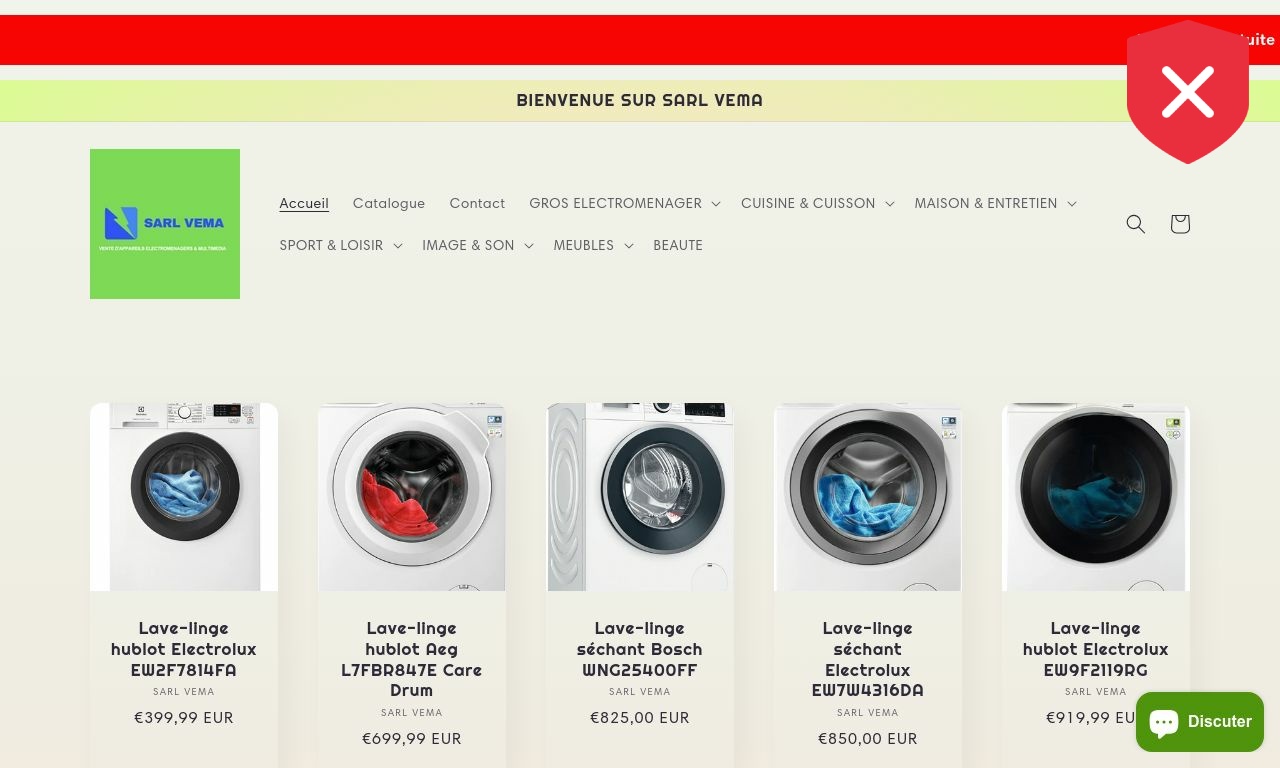Expand the CUISINE & CUISSON menu
This screenshot has height=768, width=1280.
(817, 203)
